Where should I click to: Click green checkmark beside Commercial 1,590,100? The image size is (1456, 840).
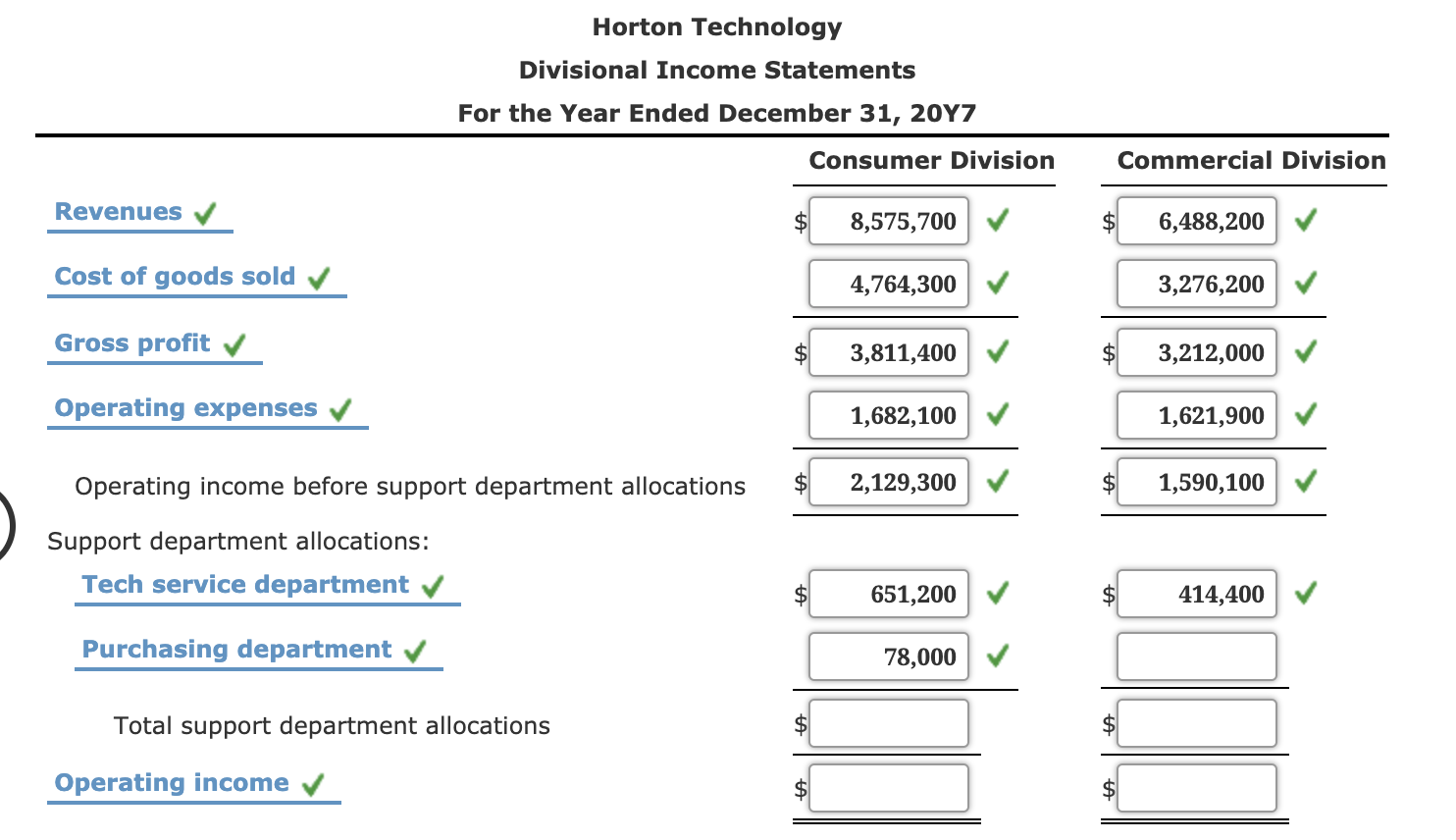1305,481
